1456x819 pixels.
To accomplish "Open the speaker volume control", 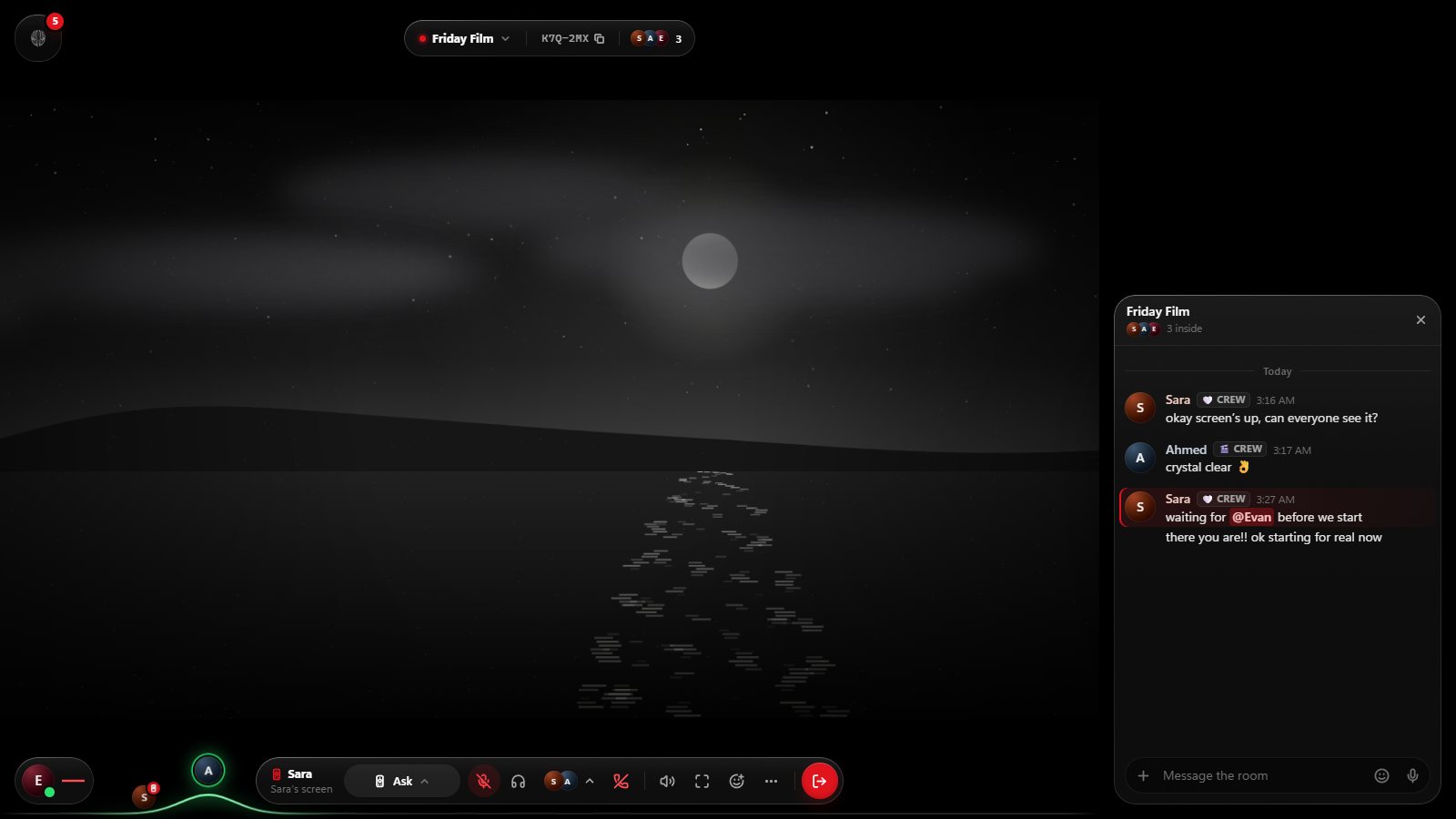I will (667, 781).
